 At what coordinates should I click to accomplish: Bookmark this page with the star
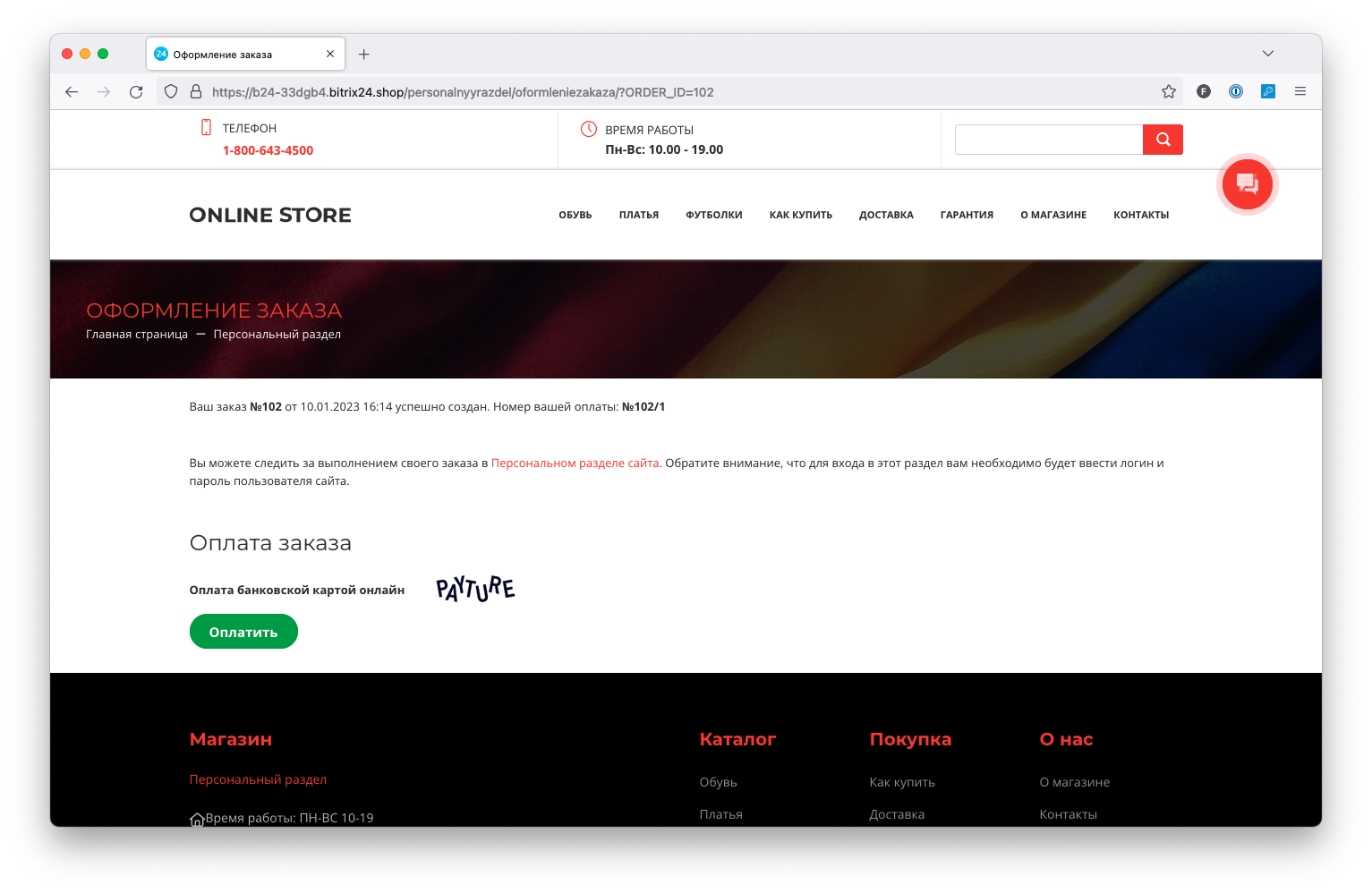(x=1169, y=91)
